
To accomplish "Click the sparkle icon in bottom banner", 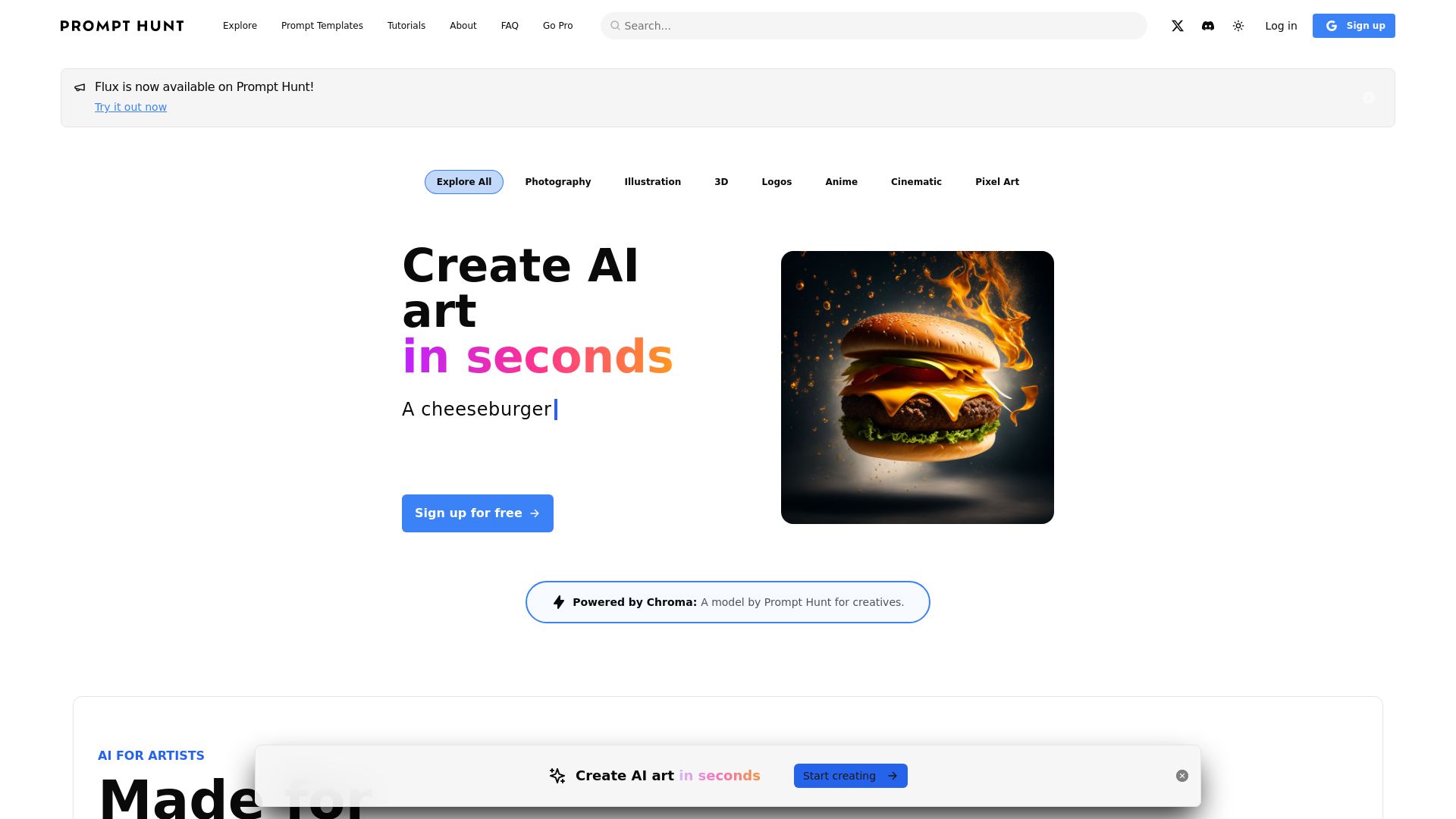I will [x=557, y=776].
